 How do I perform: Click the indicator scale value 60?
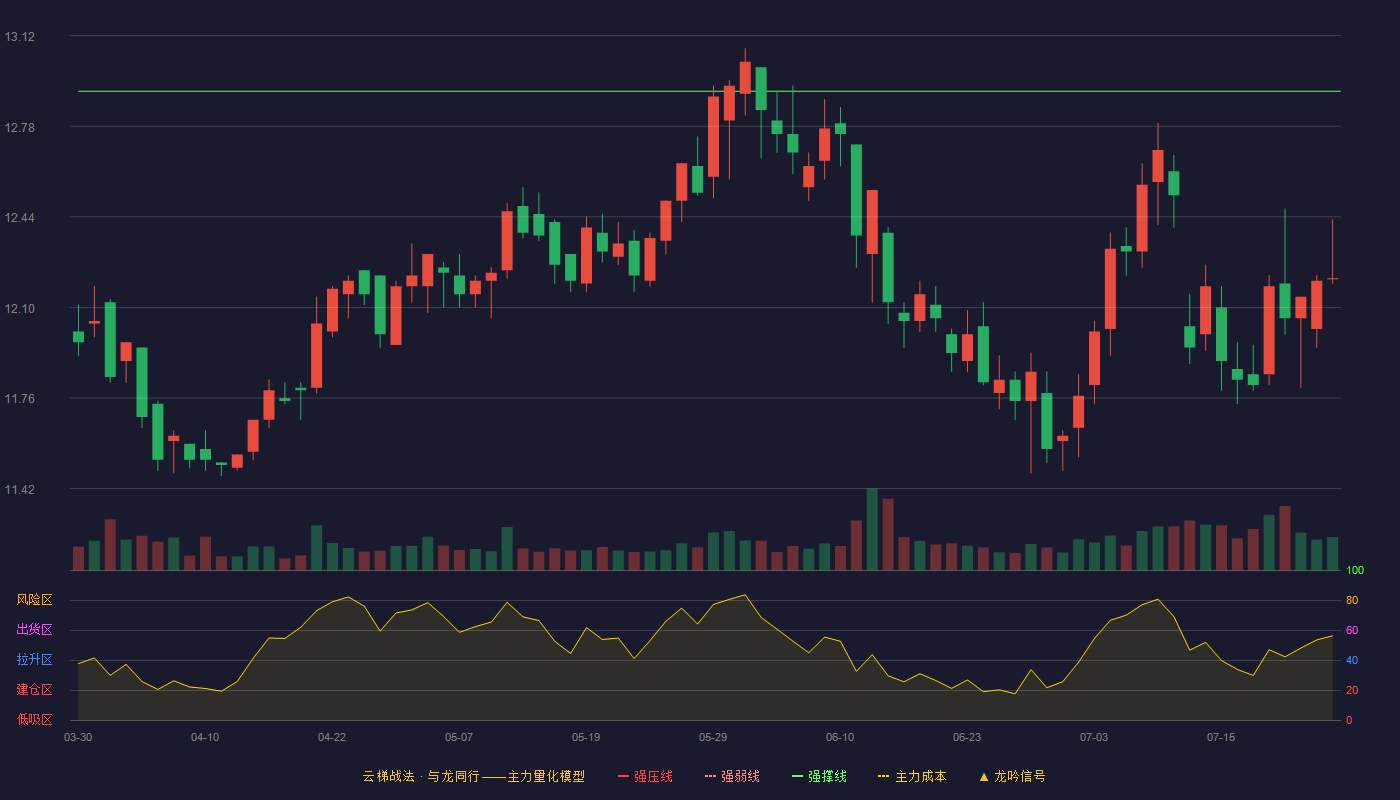pyautogui.click(x=1352, y=630)
